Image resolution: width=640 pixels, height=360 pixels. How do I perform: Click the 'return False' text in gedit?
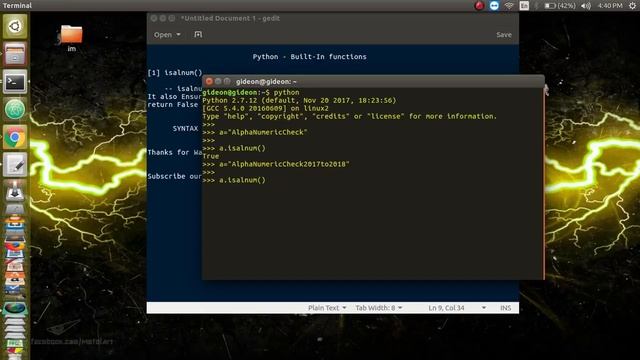point(173,104)
